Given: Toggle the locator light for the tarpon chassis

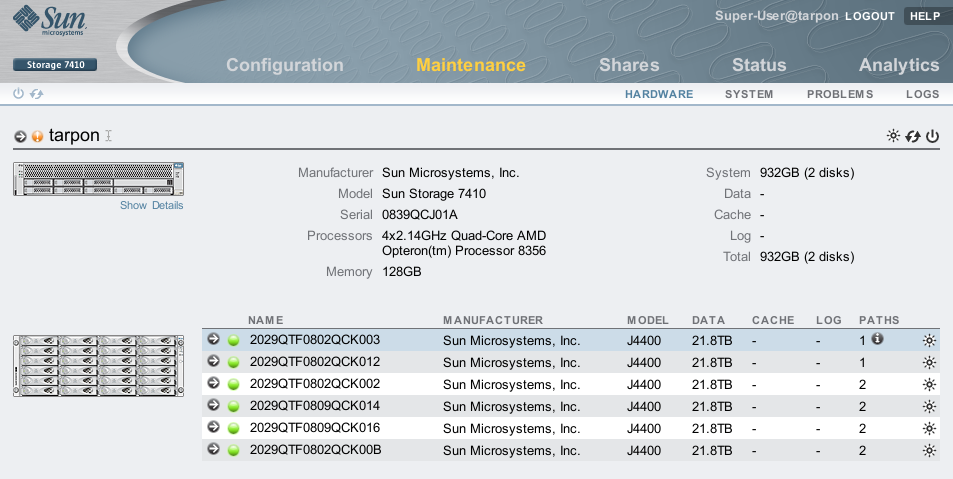Looking at the screenshot, I should point(893,136).
